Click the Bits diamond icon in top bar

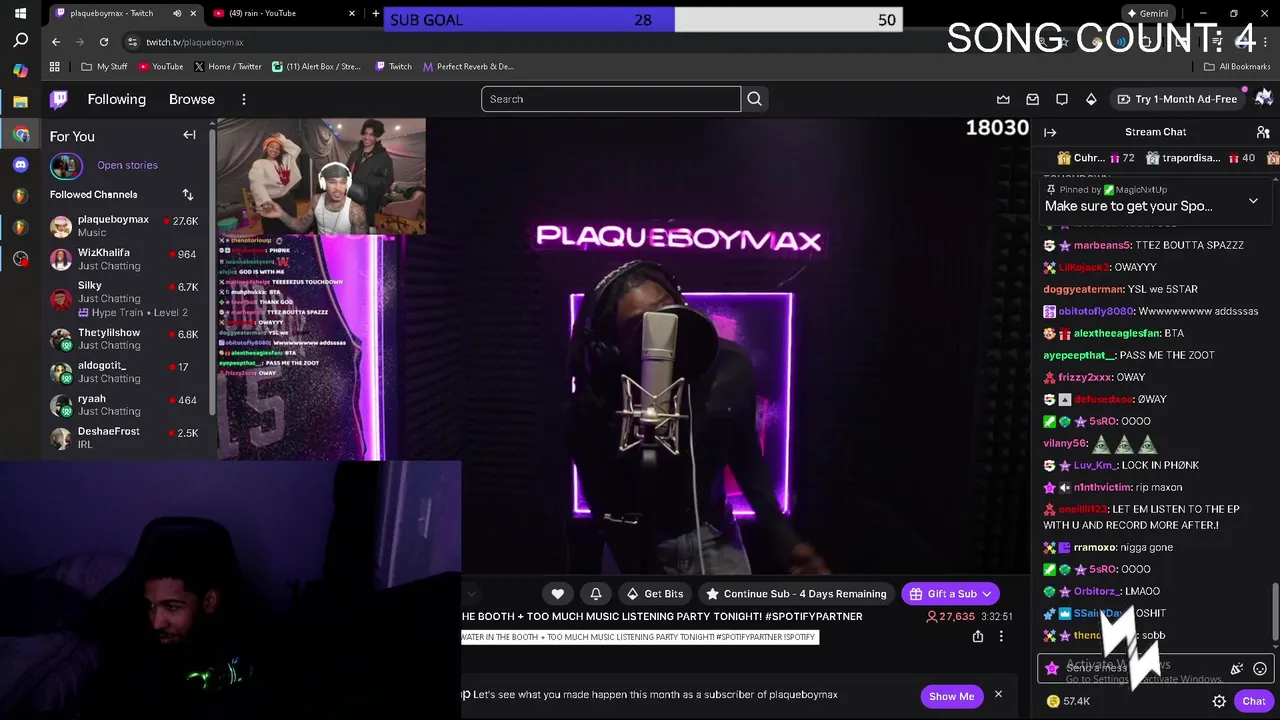(x=1091, y=99)
